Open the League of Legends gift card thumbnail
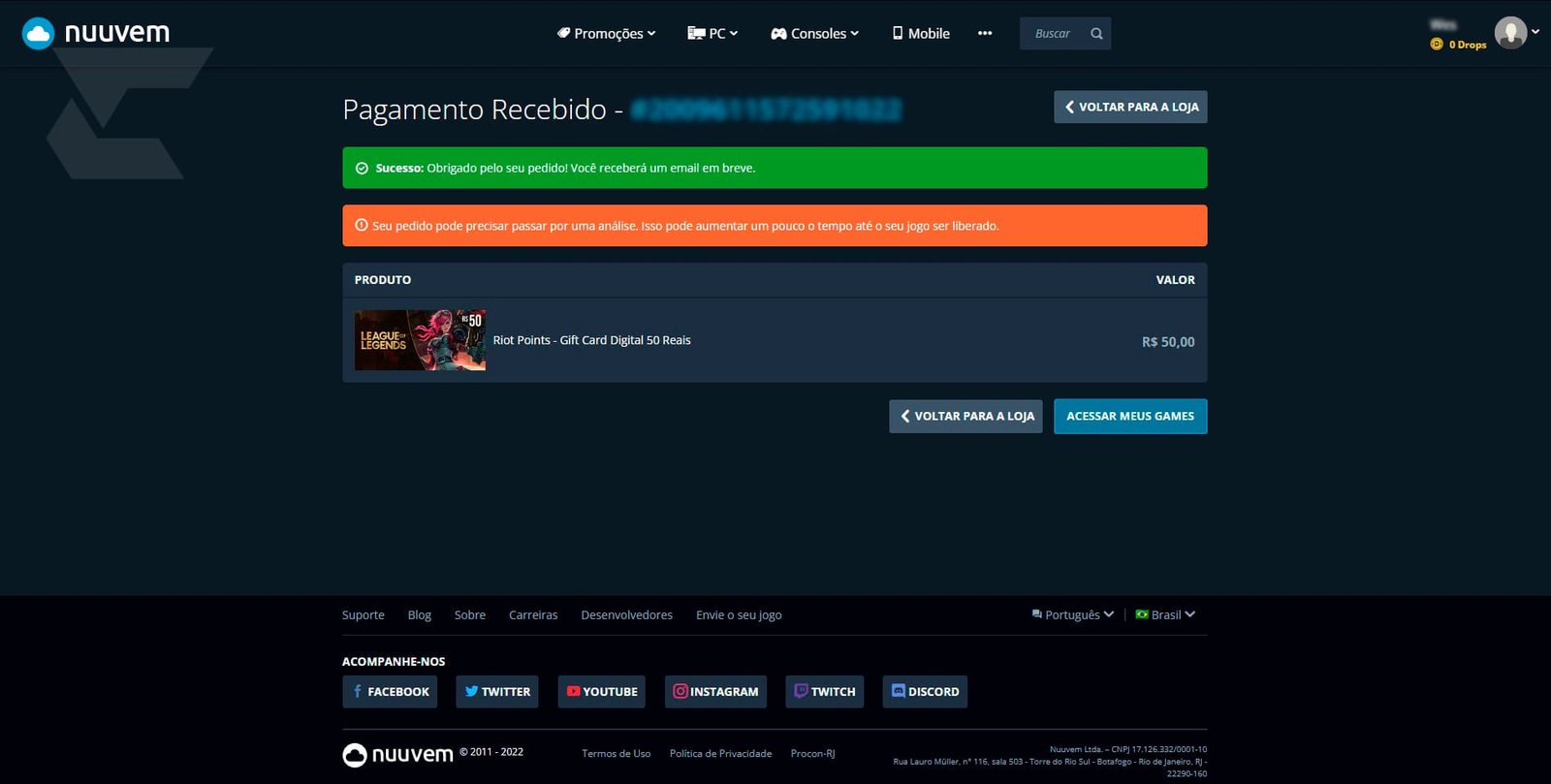Screen dimensions: 1551x784 420,340
